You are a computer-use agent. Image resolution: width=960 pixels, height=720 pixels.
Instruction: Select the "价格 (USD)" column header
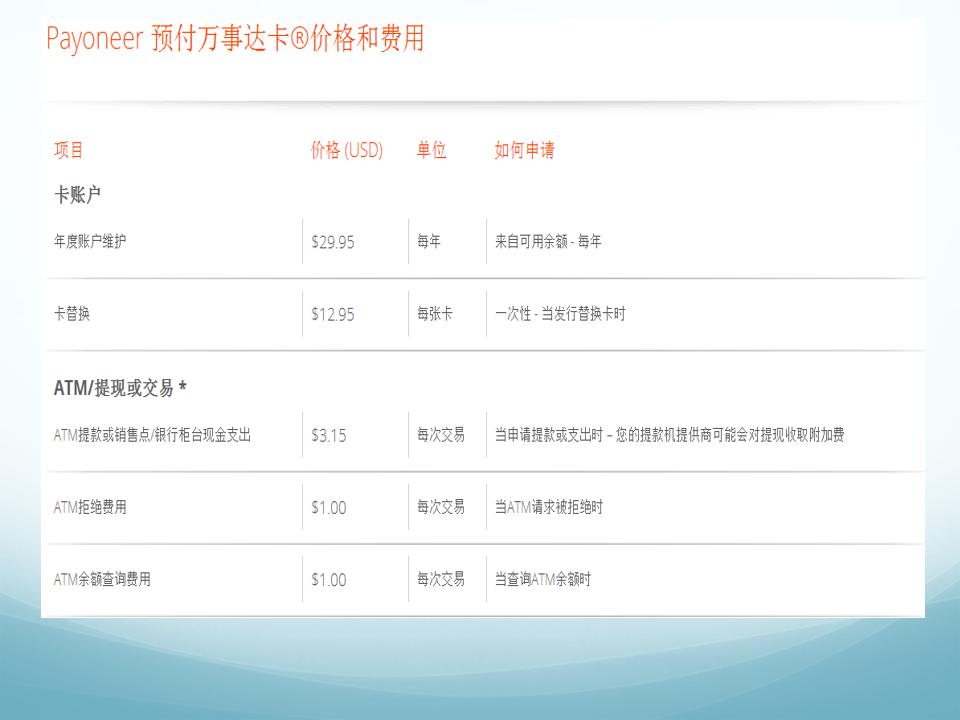[x=347, y=150]
